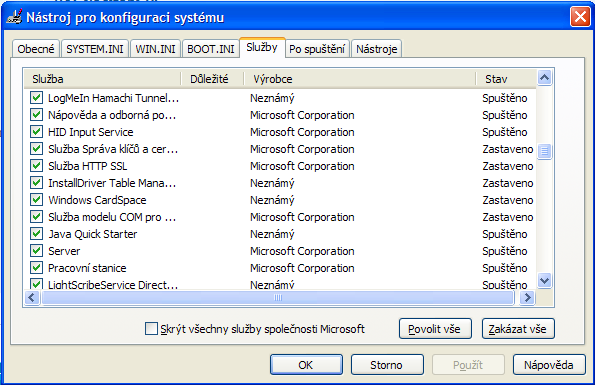This screenshot has width=595, height=385.
Task: Click the vertical scrollbar down arrow
Action: pos(545,281)
